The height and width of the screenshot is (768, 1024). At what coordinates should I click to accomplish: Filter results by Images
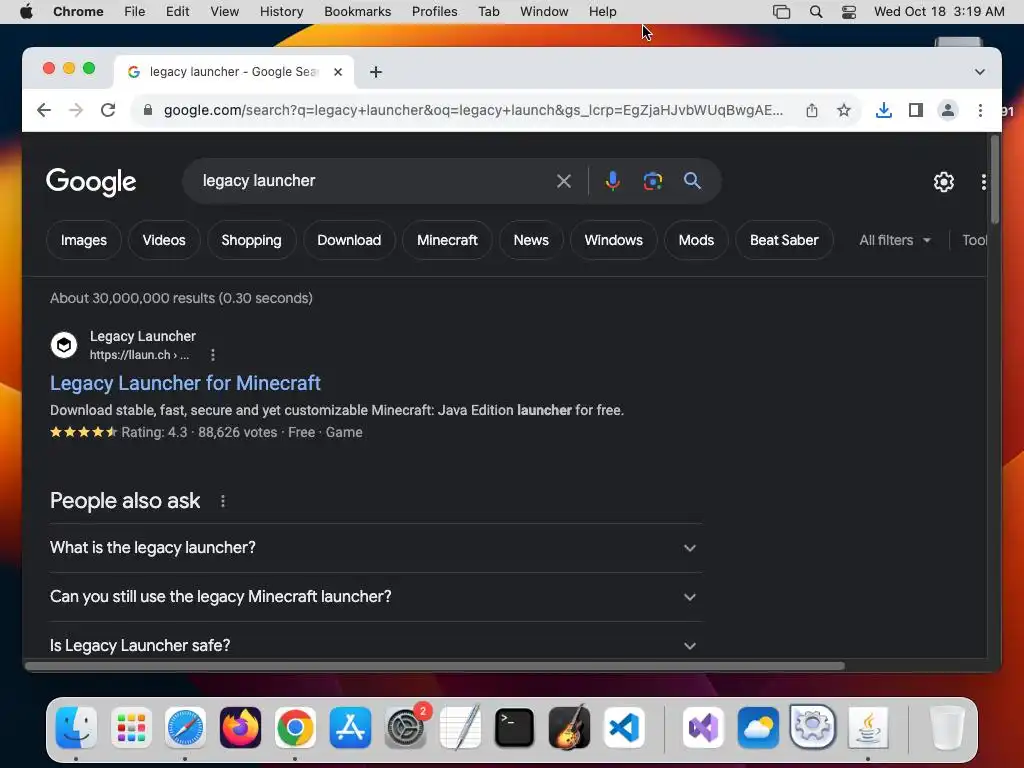84,240
